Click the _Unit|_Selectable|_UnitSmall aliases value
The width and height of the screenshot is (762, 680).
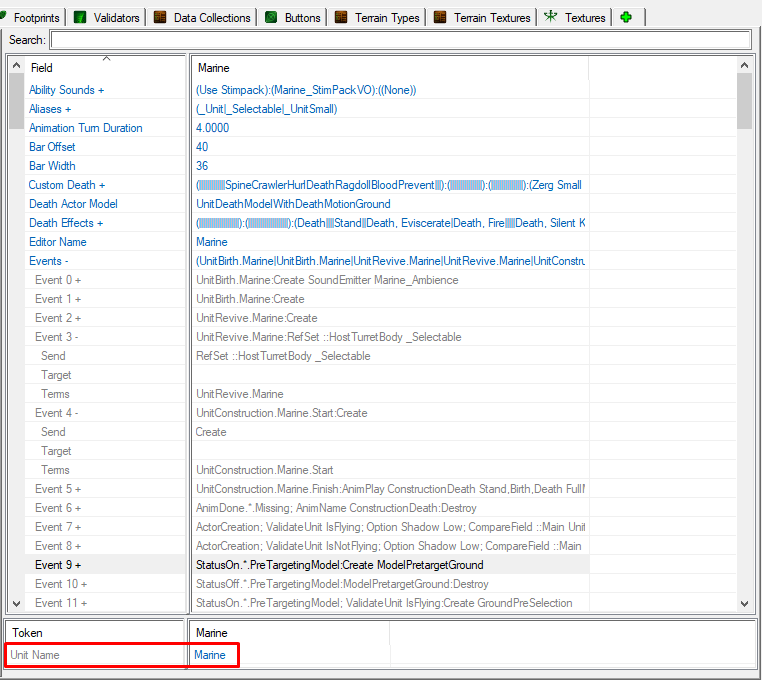266,109
